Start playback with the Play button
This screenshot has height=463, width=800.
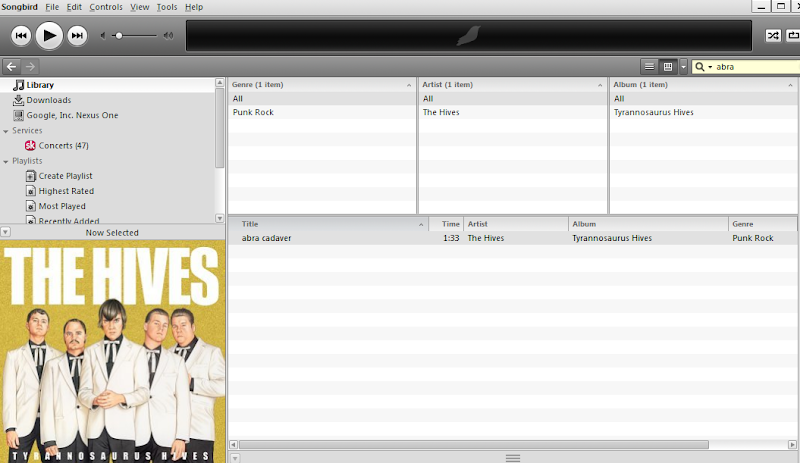pos(49,35)
